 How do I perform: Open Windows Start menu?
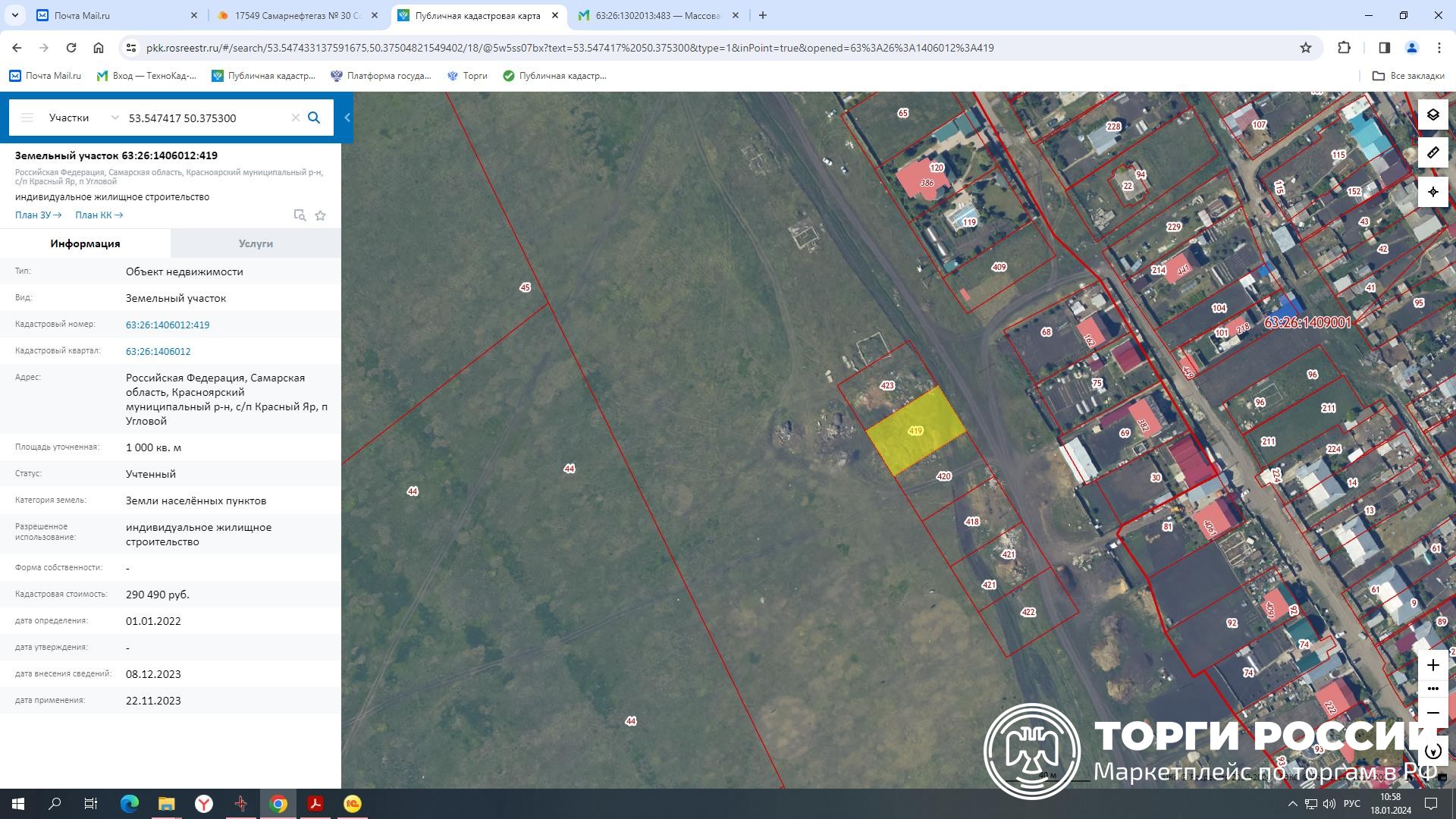tap(18, 804)
